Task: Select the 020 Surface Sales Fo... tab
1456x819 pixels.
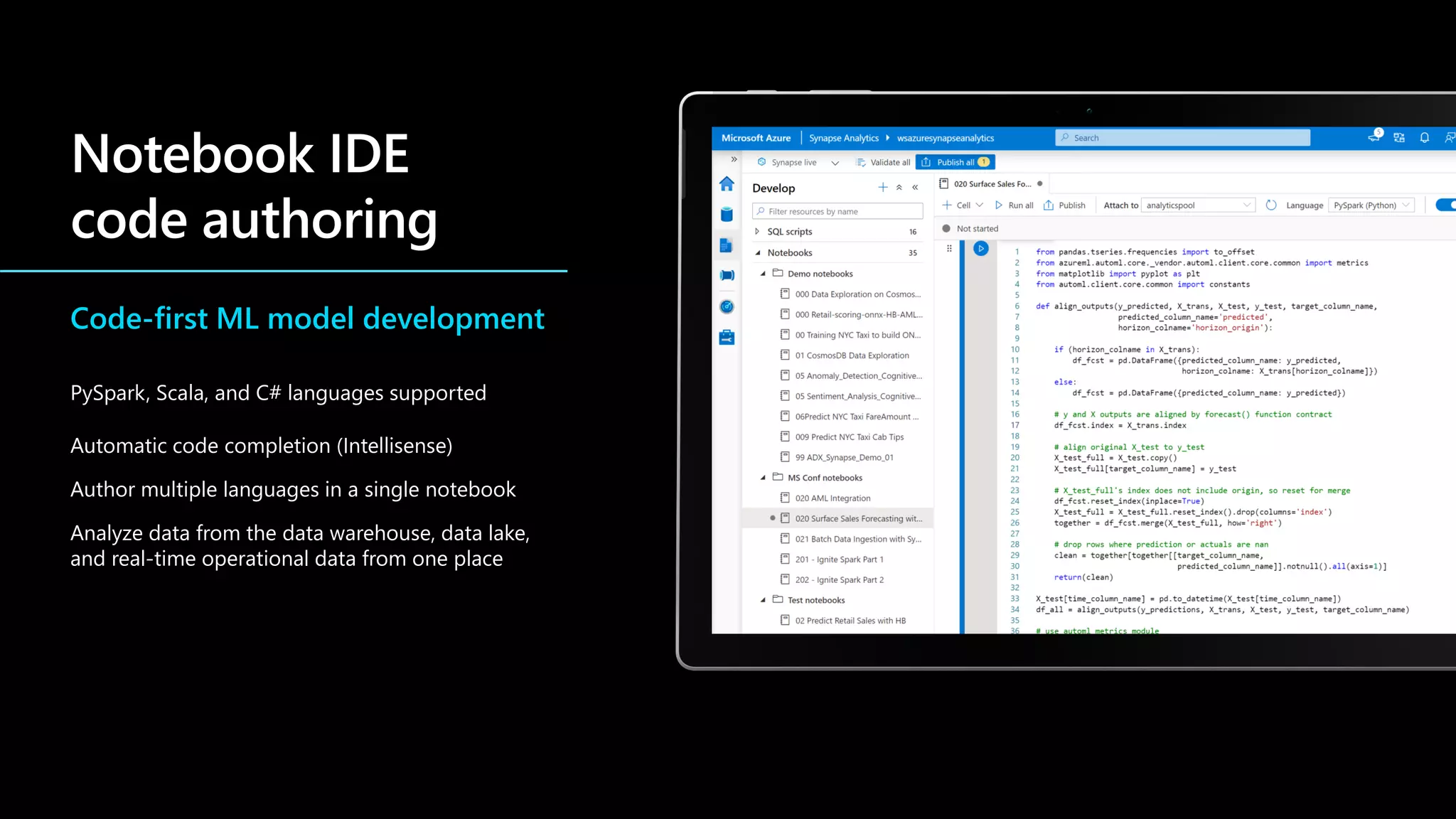Action: pyautogui.click(x=991, y=183)
